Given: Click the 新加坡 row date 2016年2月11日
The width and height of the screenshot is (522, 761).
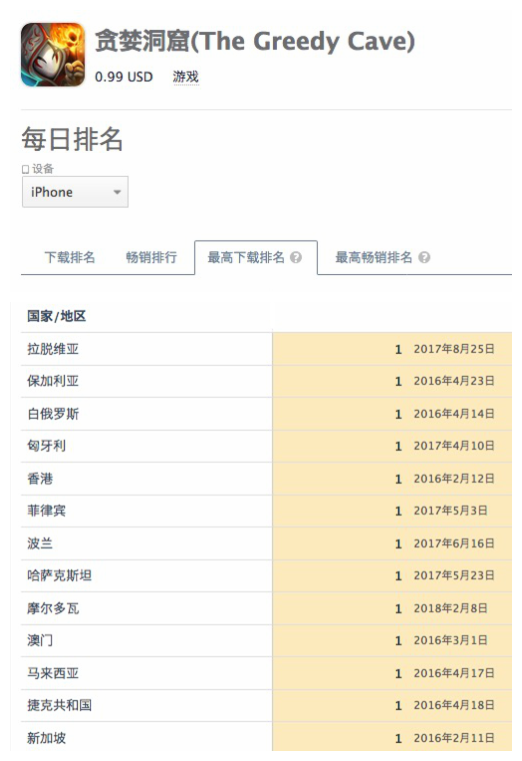Looking at the screenshot, I should (454, 738).
